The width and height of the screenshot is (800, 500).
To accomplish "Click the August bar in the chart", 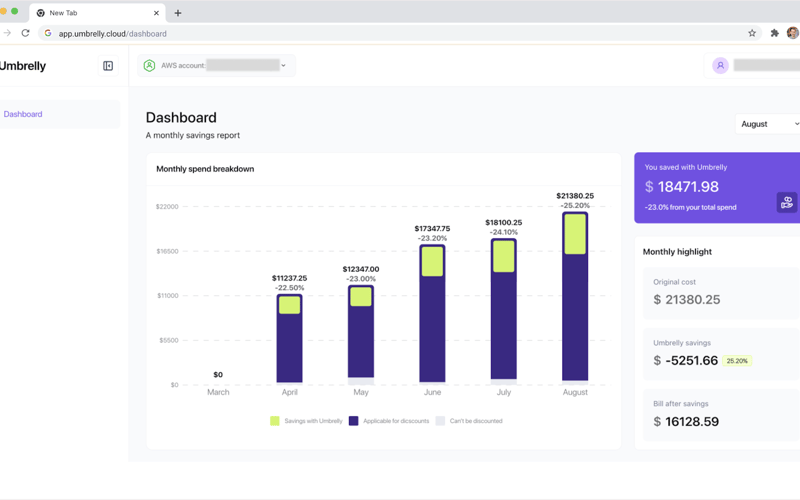I will pyautogui.click(x=575, y=298).
